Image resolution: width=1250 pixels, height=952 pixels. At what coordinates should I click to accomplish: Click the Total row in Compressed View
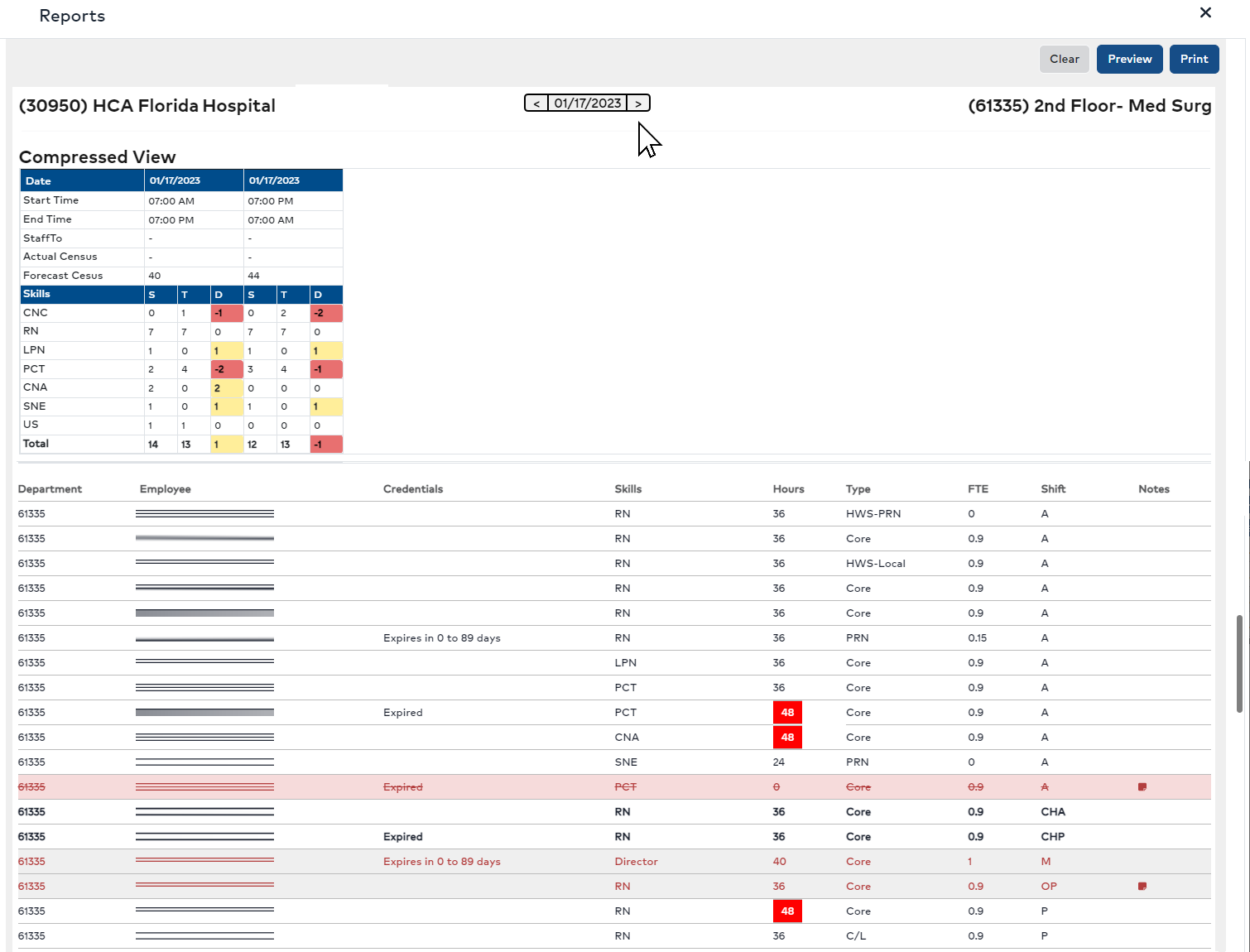(36, 444)
